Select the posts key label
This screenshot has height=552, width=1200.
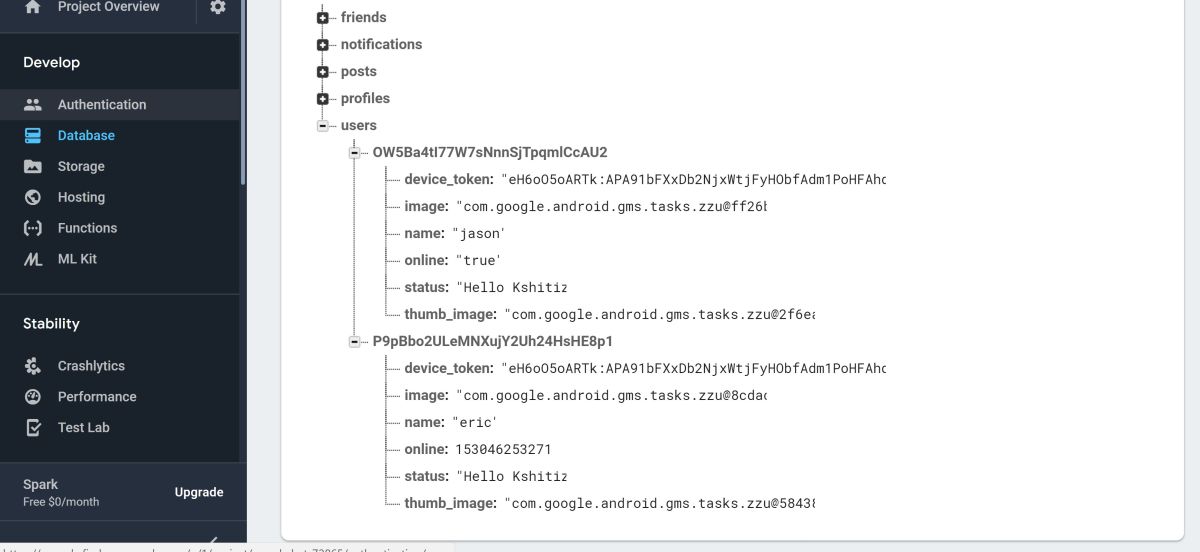point(358,71)
